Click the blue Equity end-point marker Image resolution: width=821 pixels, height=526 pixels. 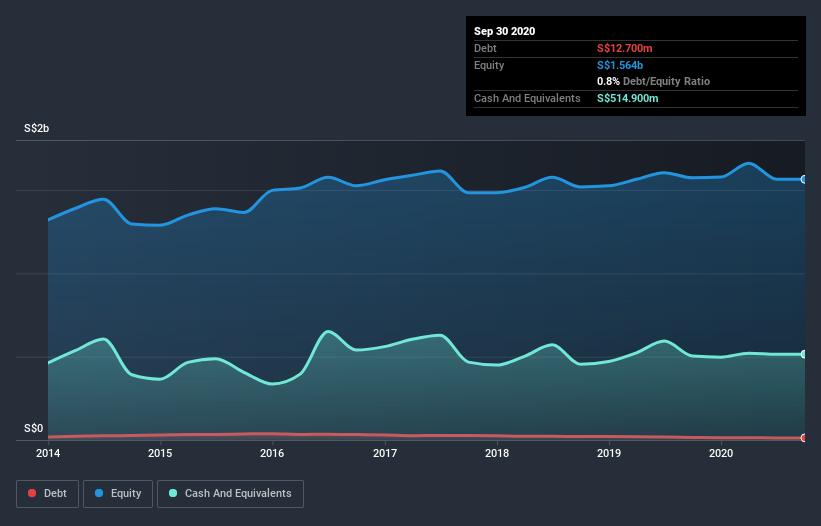pos(804,180)
